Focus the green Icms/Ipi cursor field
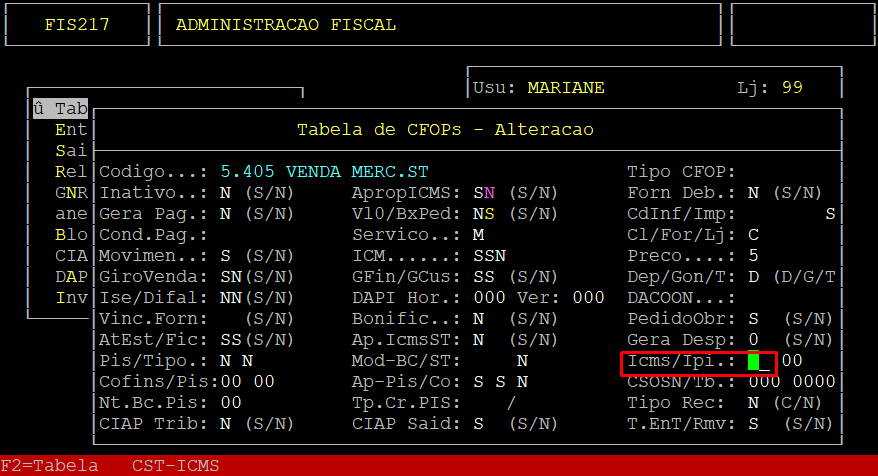Screen dimensions: 878x476 [x=754, y=361]
